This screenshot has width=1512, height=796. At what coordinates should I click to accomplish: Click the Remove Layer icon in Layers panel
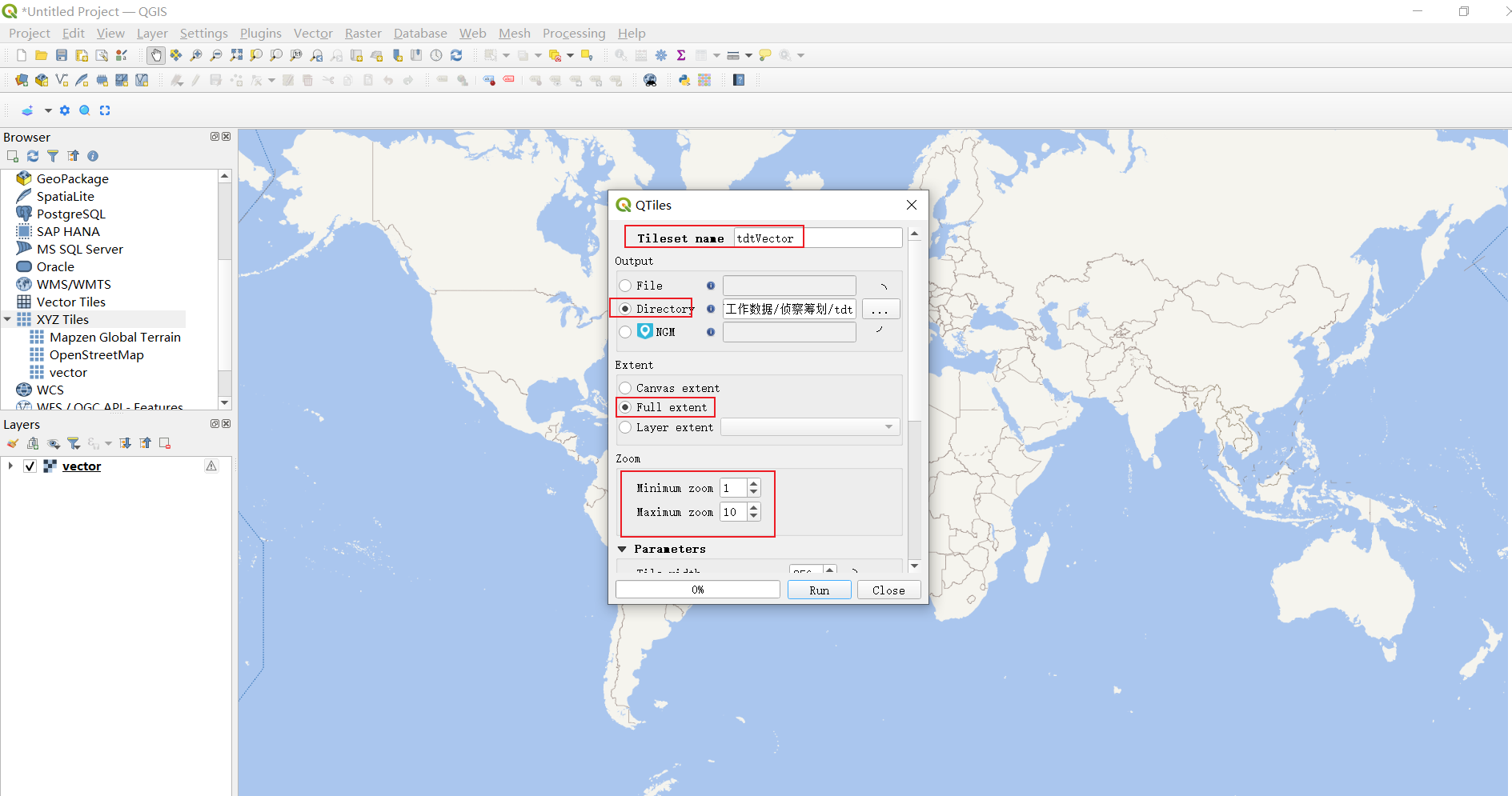tap(165, 443)
